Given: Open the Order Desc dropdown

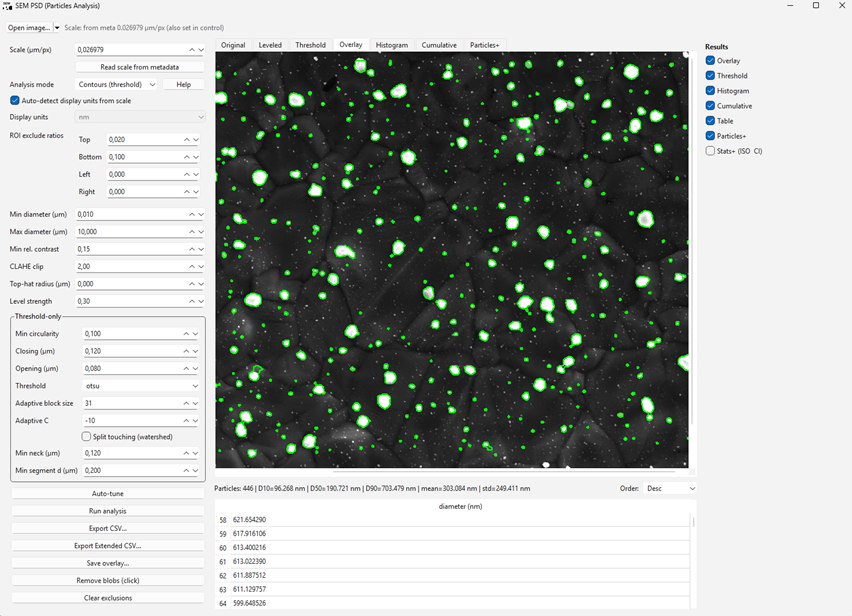Looking at the screenshot, I should [670, 489].
